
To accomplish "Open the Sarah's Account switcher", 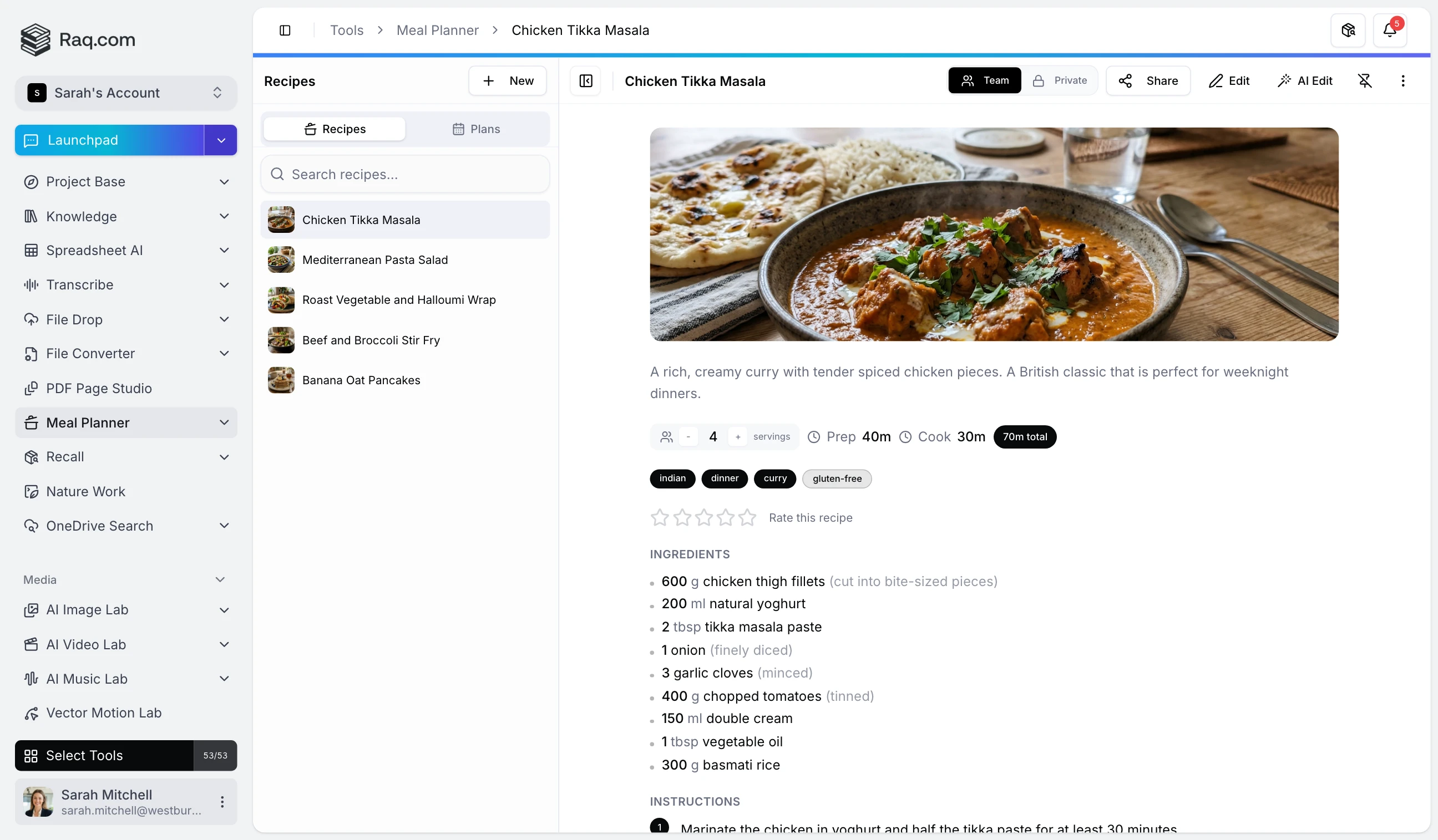I will click(x=217, y=93).
